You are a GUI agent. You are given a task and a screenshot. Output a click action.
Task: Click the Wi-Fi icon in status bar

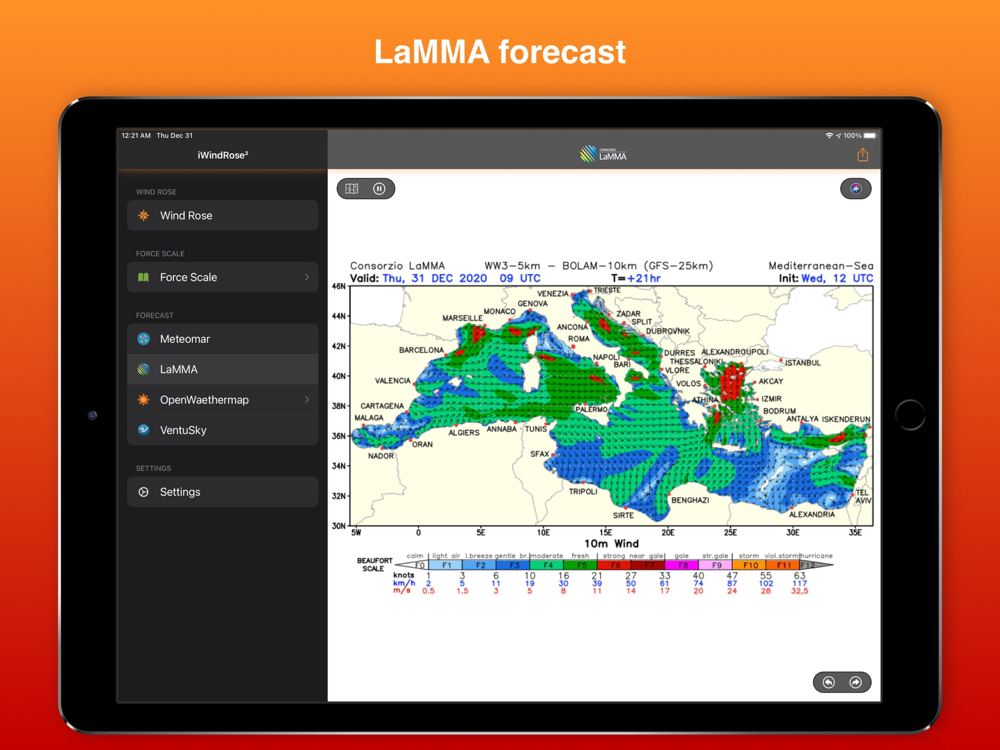coord(829,135)
